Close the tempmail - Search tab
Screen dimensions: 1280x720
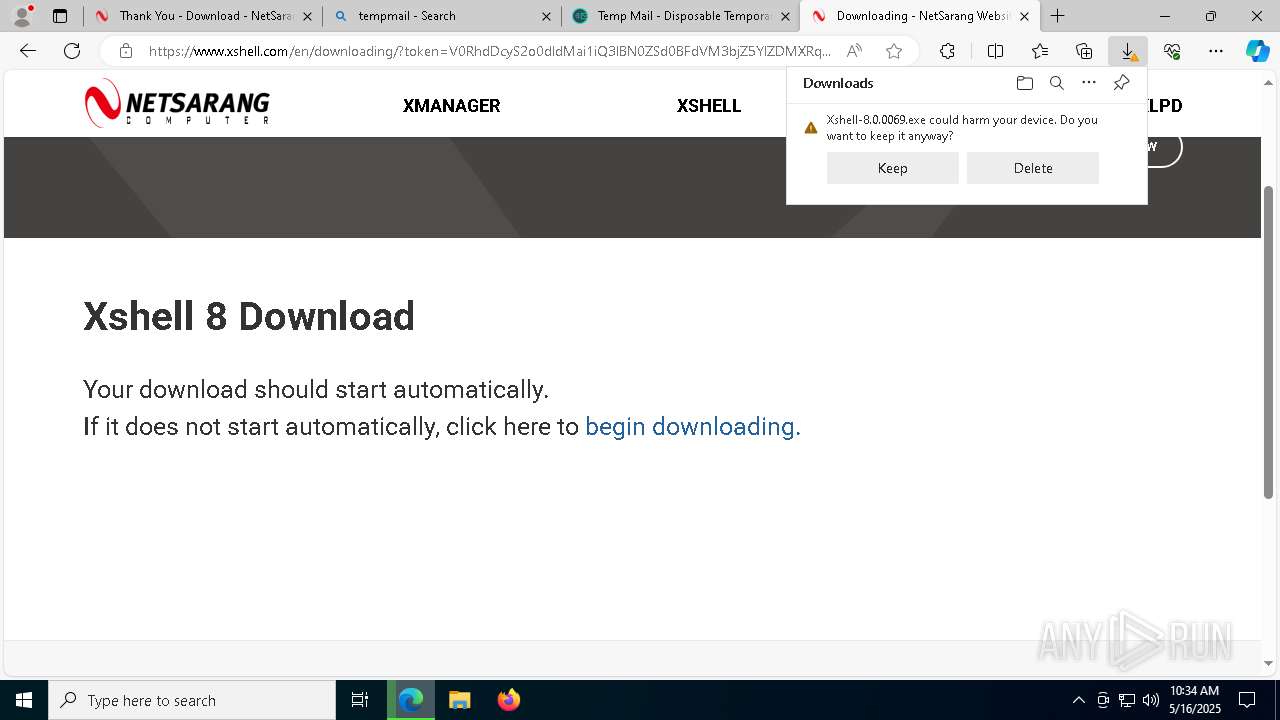[x=546, y=16]
